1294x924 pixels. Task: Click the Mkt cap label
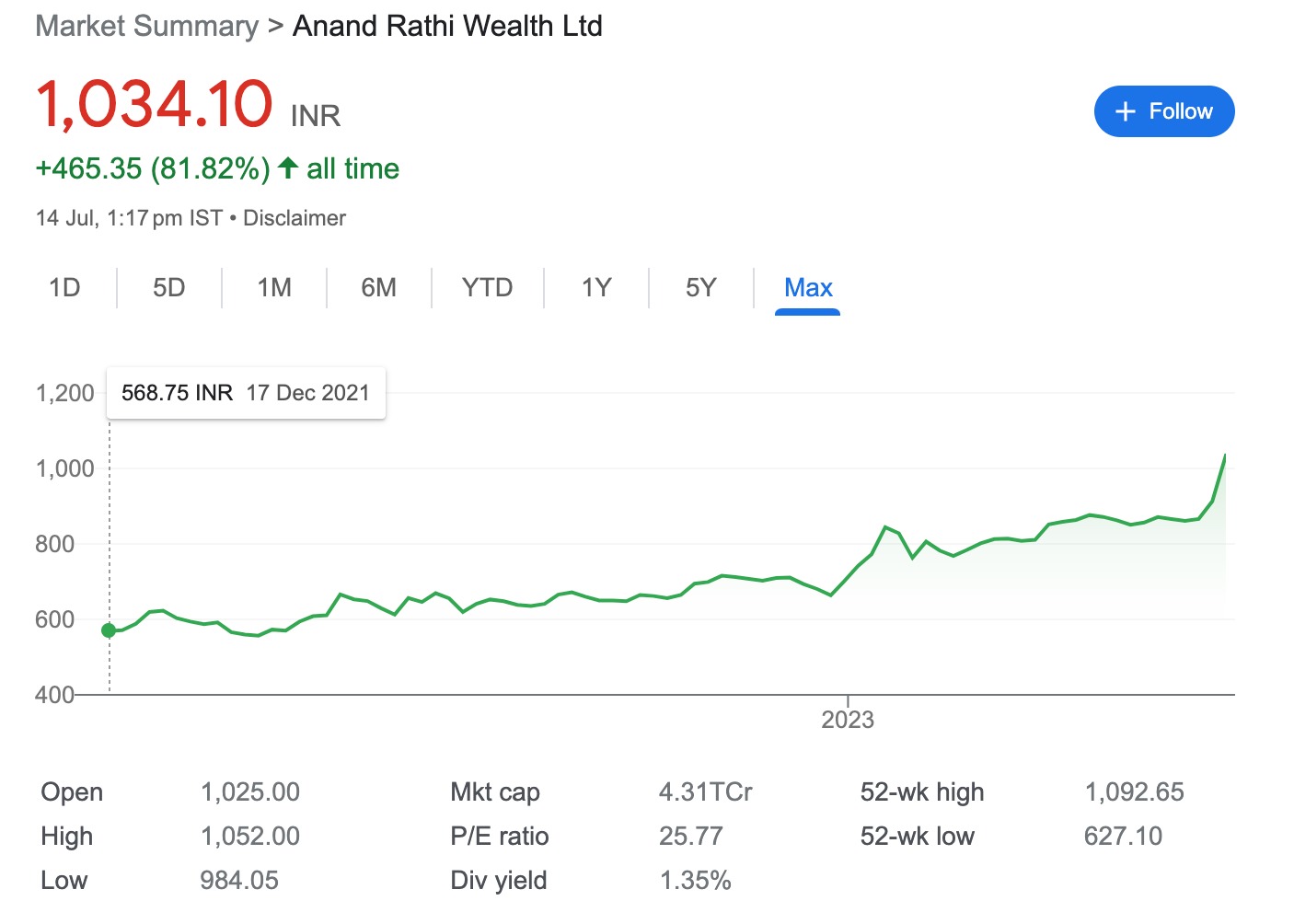click(495, 792)
